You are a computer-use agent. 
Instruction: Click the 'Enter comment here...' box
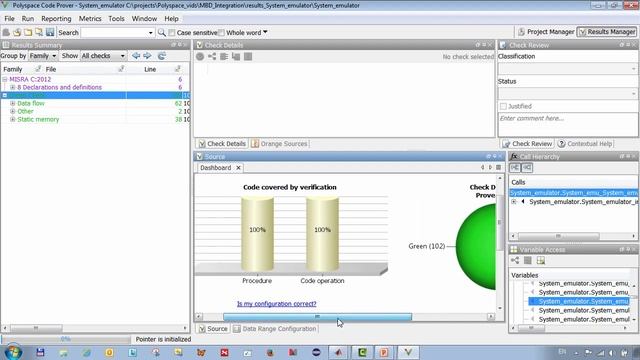(x=567, y=125)
